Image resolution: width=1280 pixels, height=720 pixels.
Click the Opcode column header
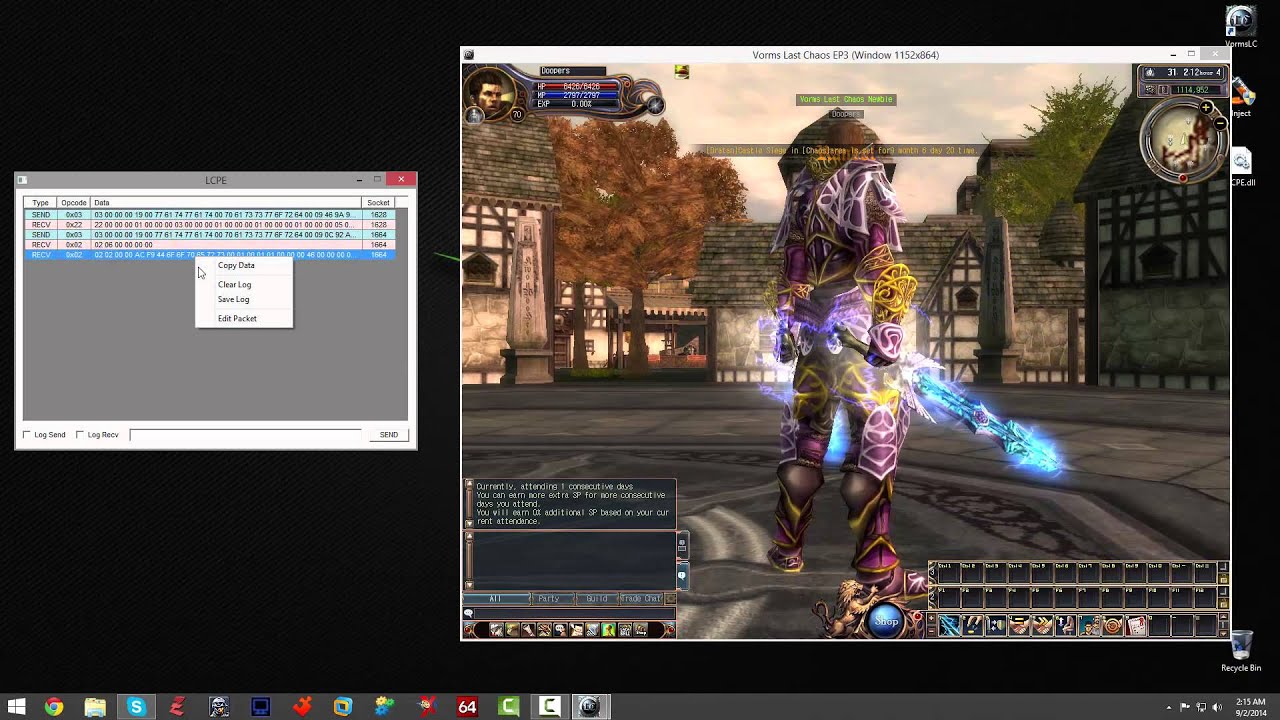coord(74,203)
